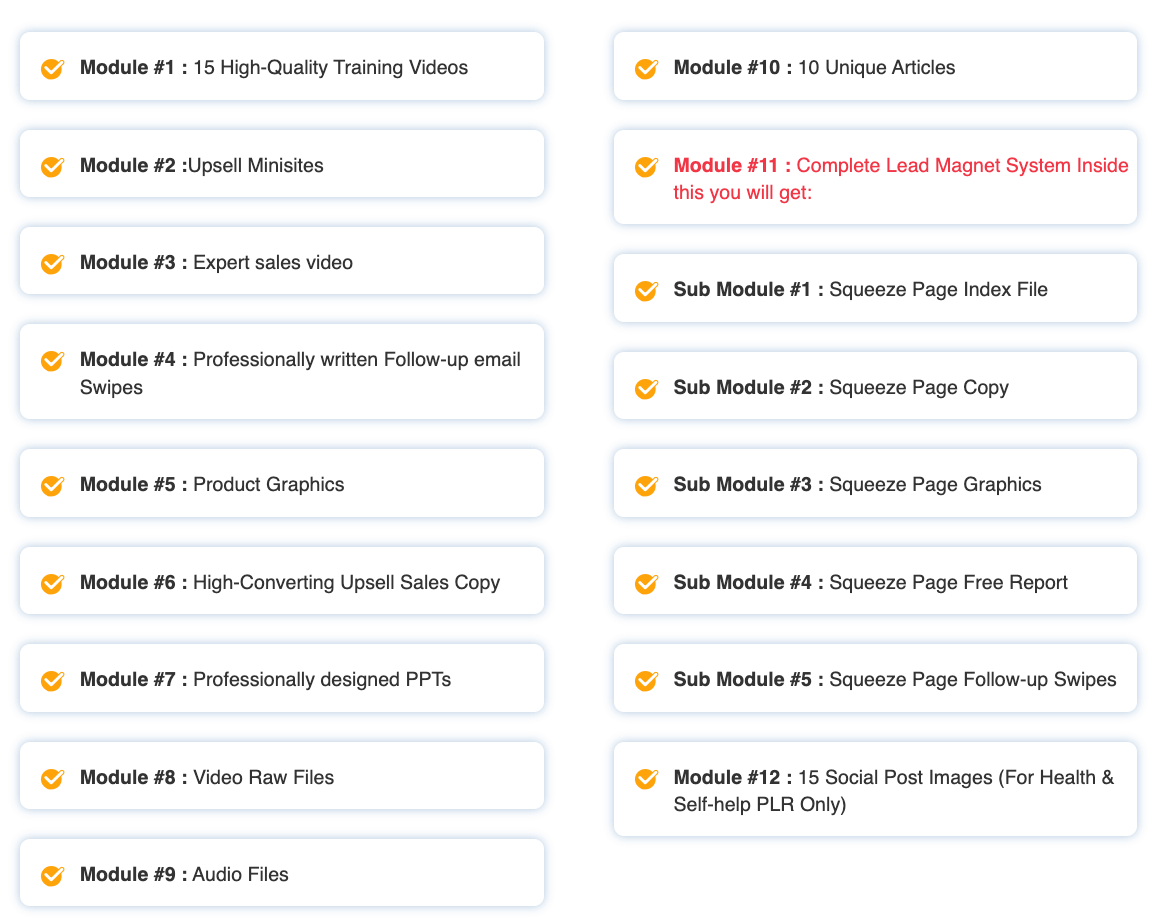Click the red Complete Lead Magnet System text
This screenshot has height=924, width=1166.
click(x=962, y=166)
